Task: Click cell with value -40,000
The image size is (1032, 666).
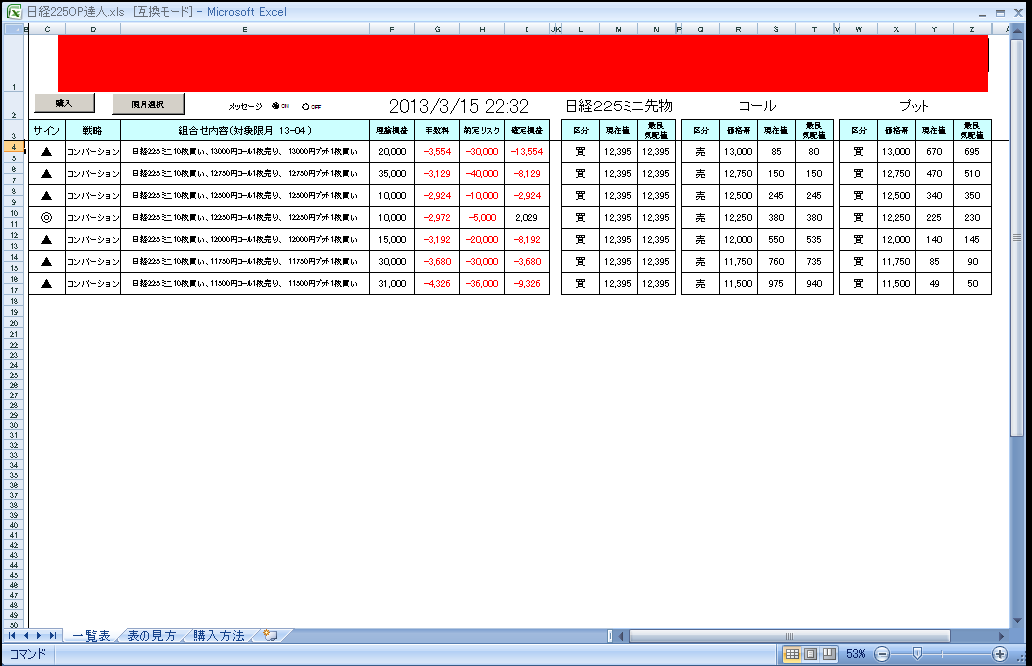Action: [x=482, y=174]
